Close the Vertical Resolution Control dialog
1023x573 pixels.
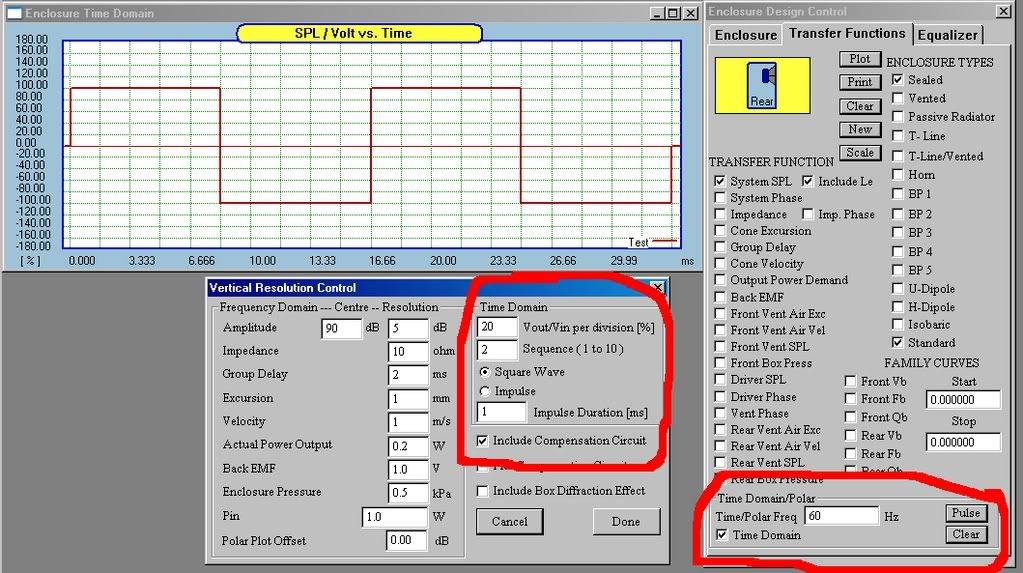(x=658, y=288)
